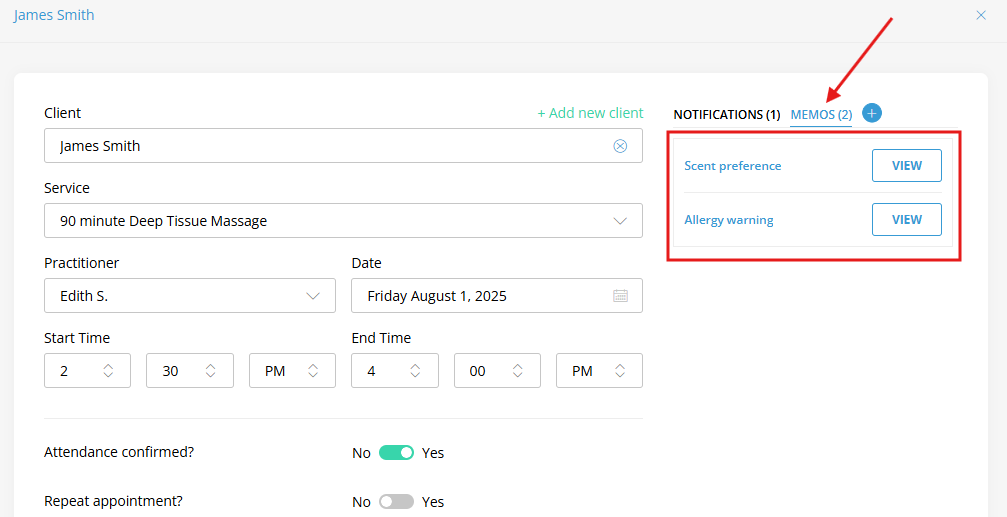Click the Date field Friday August 1, 2025

tap(497, 296)
